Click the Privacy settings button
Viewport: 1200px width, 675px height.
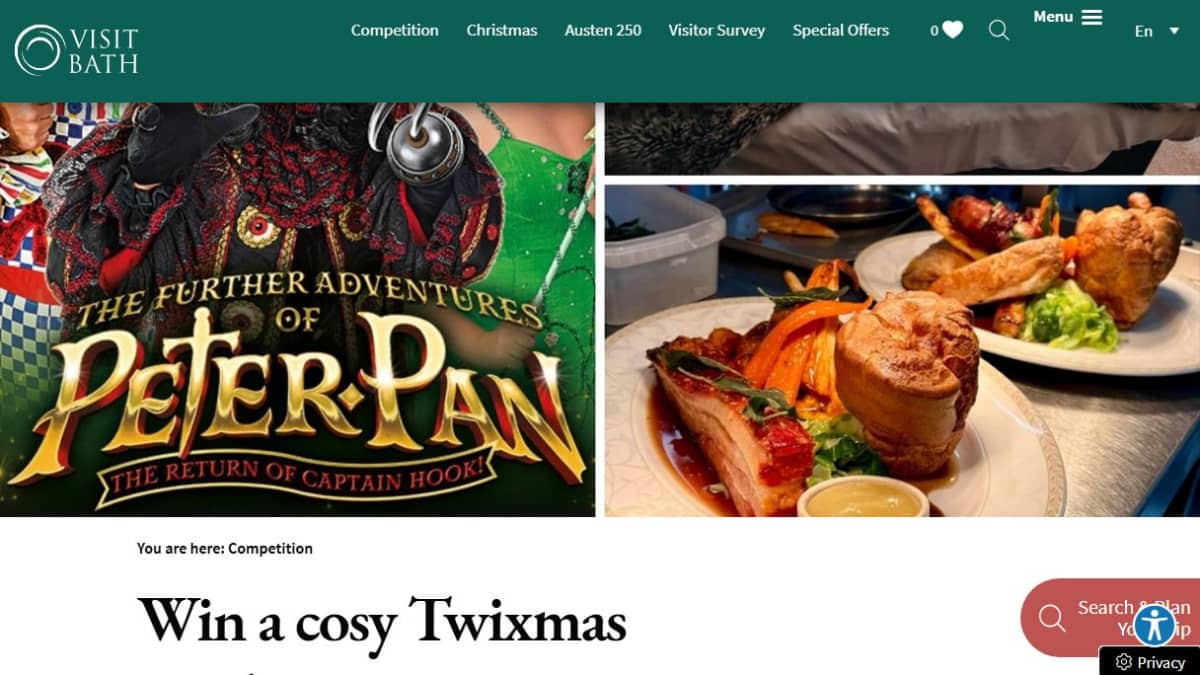(1150, 662)
